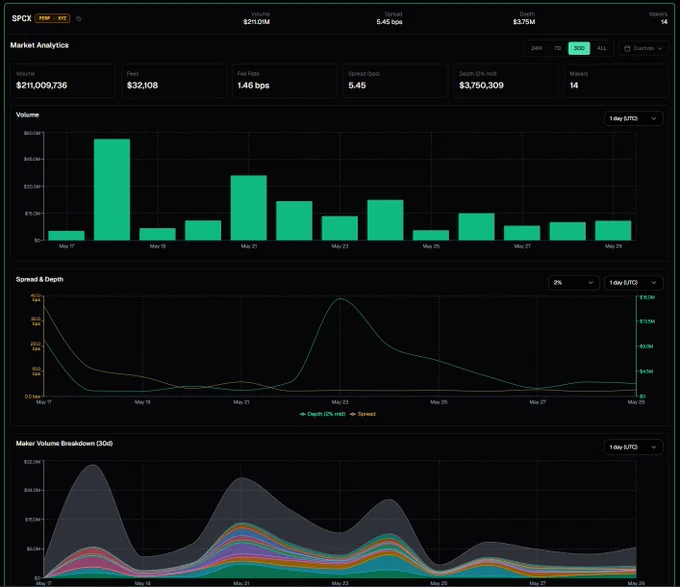Click the Makers 14 stat card
680x587 pixels.
(617, 81)
